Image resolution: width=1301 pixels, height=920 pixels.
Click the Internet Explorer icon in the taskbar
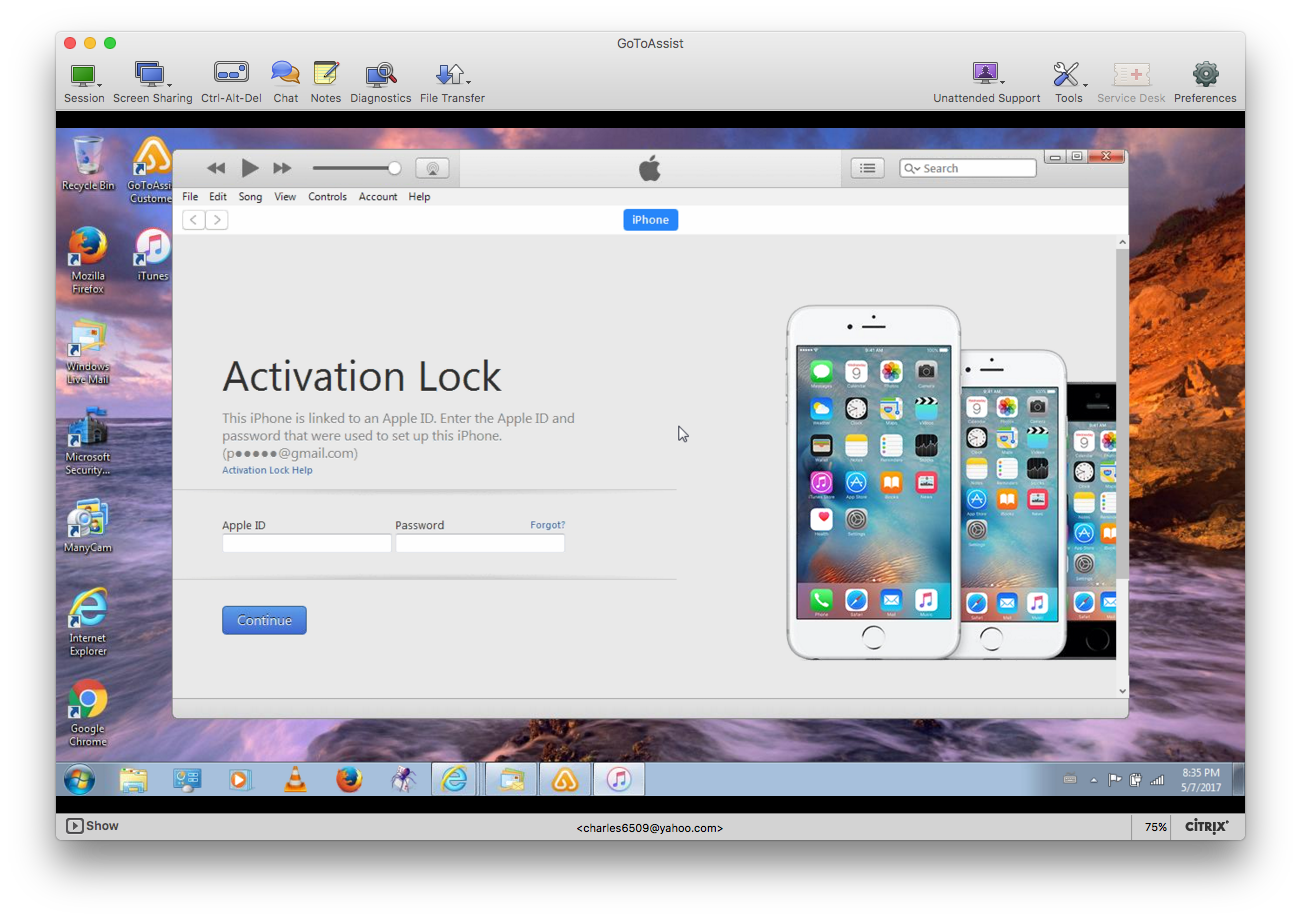click(455, 779)
